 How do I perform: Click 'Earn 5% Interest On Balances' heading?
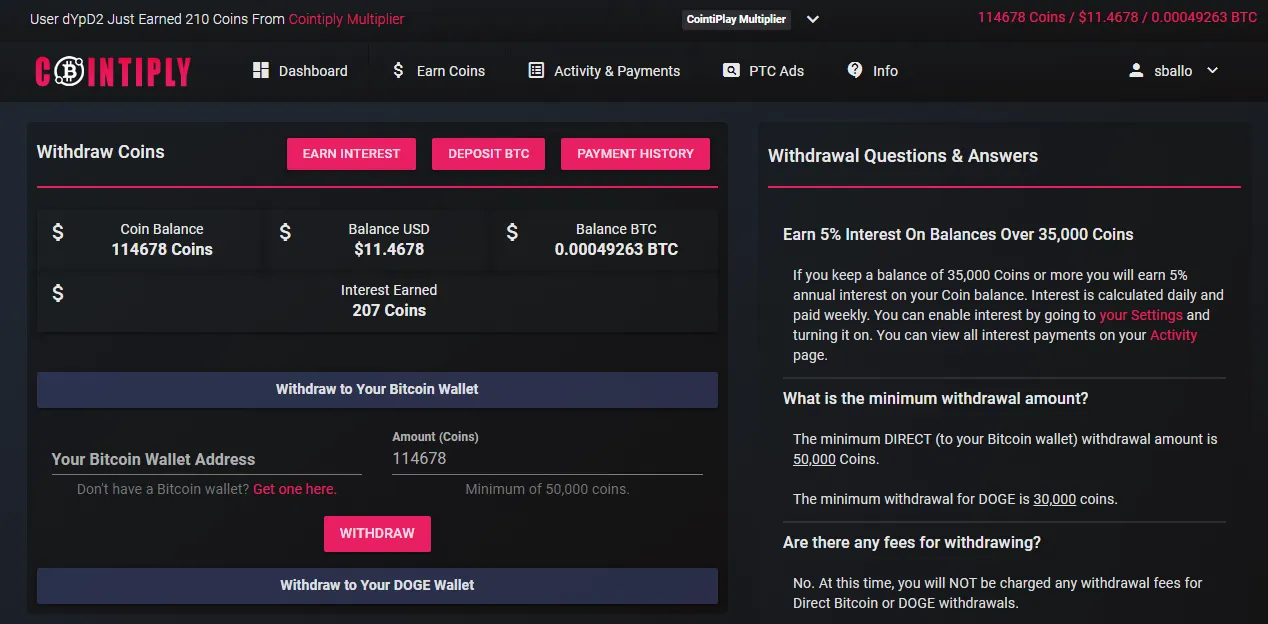[958, 234]
